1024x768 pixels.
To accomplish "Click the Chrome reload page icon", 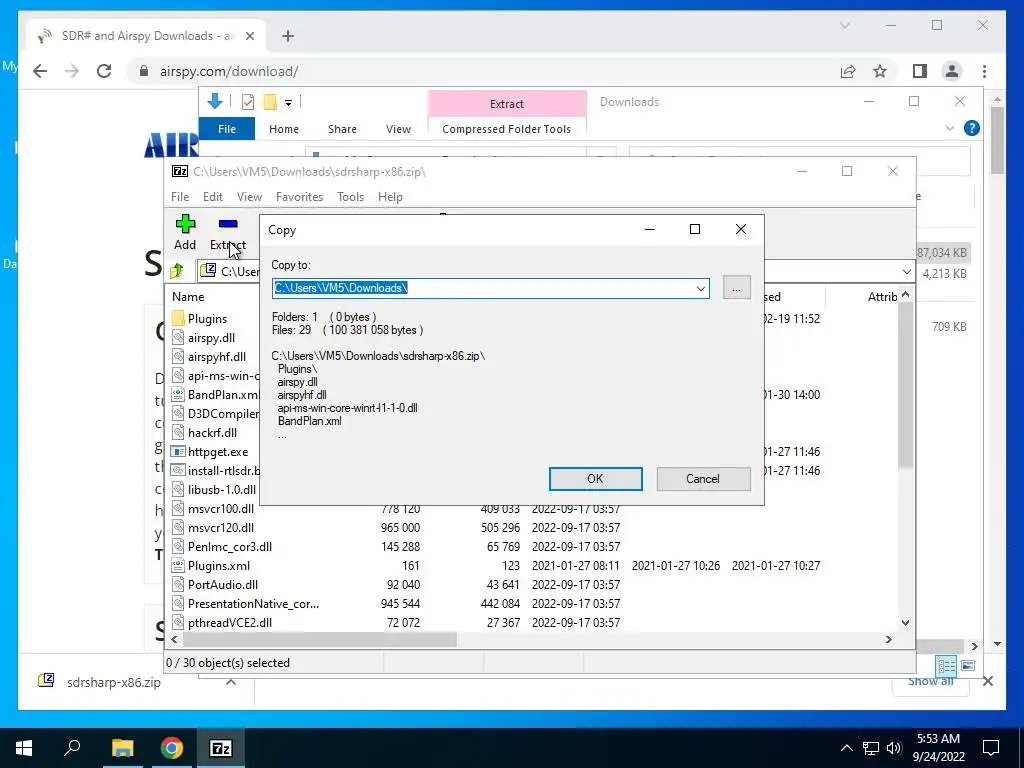I will (x=104, y=71).
